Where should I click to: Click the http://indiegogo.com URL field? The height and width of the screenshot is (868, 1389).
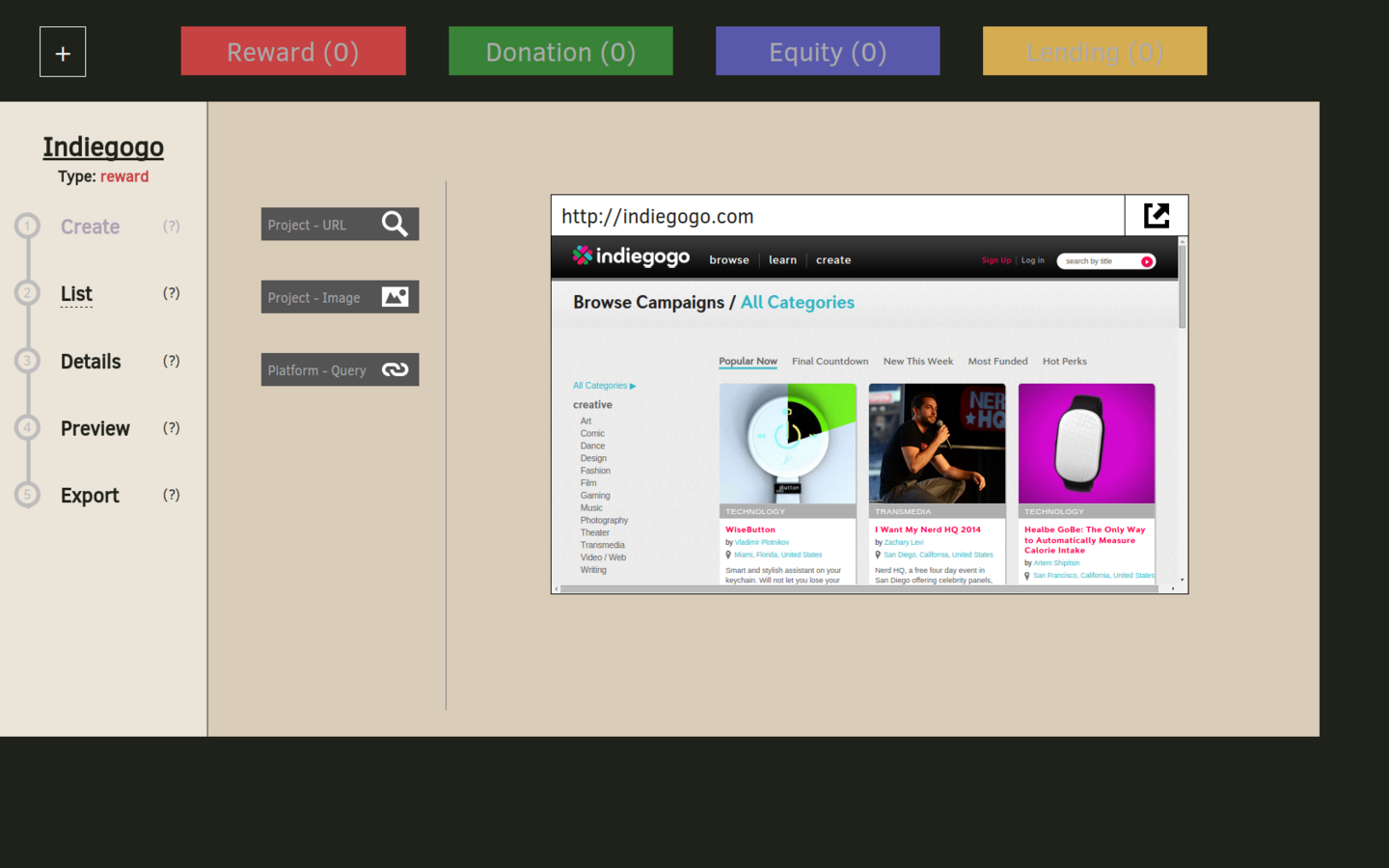837,216
